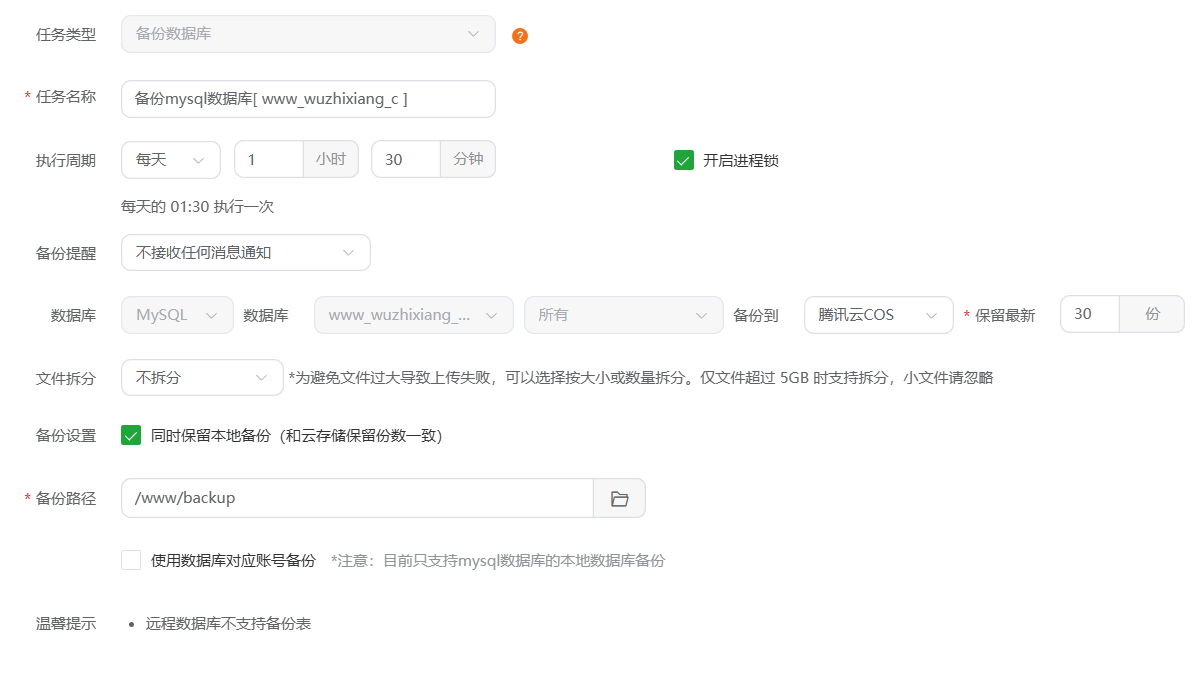Screen dimensions: 1202x677
Task: Edit the hour value in 执行周期
Action: pyautogui.click(x=268, y=159)
